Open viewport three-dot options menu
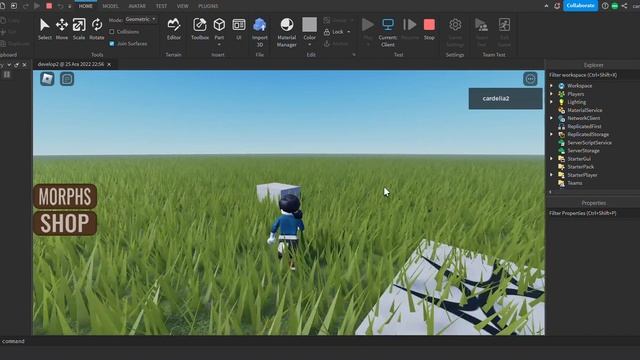The width and height of the screenshot is (640, 360). point(530,79)
